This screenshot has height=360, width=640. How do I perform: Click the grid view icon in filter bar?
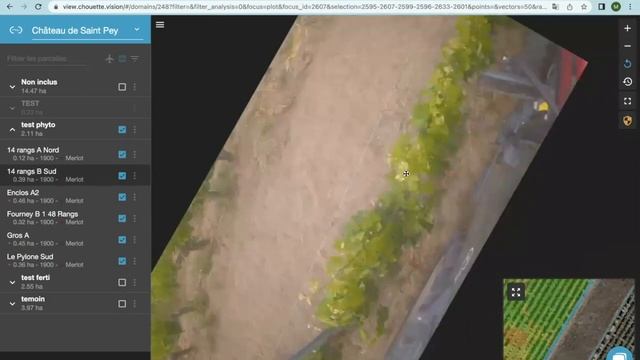122,59
